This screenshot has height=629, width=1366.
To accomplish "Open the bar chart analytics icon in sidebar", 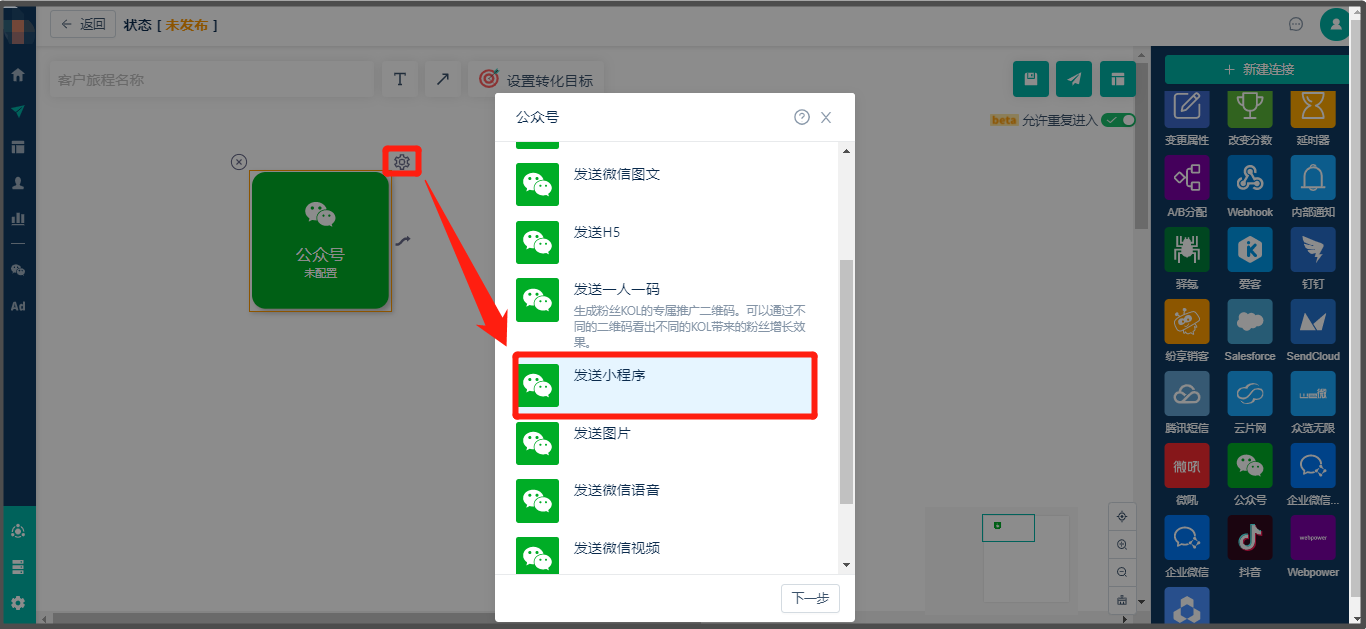I will [x=17, y=218].
